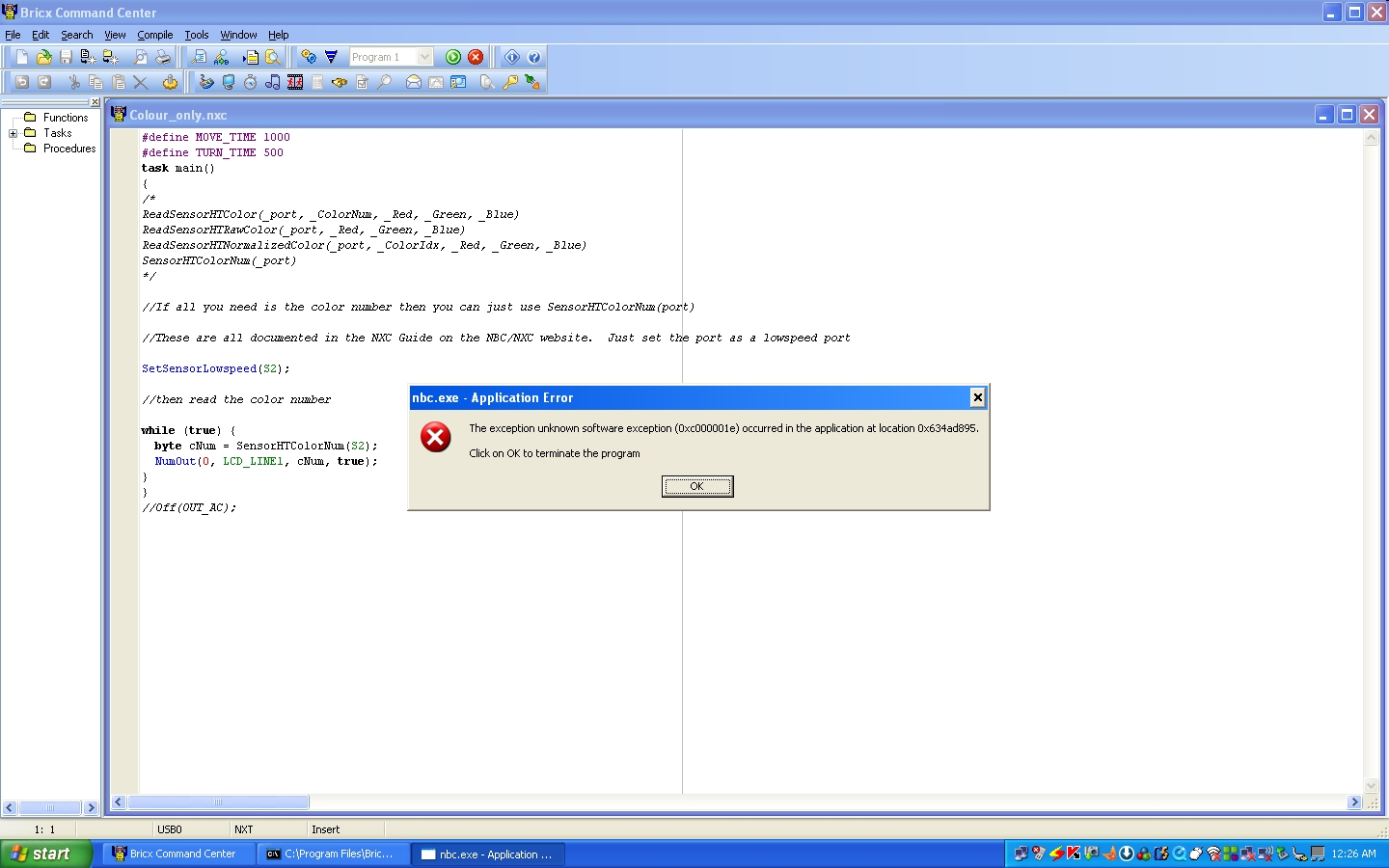Click the SetSensorLowspeed(S2); code line
Screen dimensions: 1389x868
[216, 368]
